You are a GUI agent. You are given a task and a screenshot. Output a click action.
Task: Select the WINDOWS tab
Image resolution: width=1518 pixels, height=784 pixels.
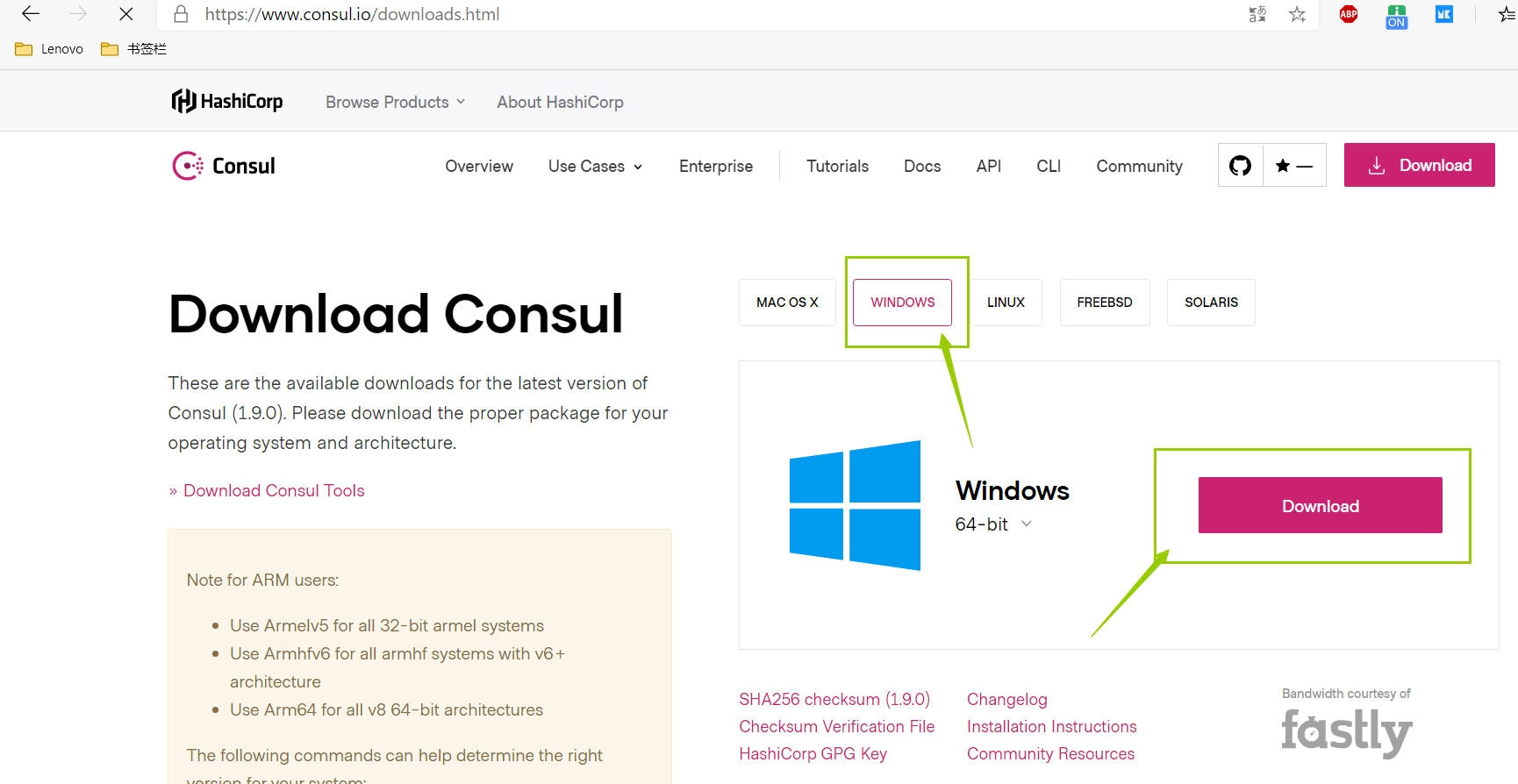[x=903, y=303]
